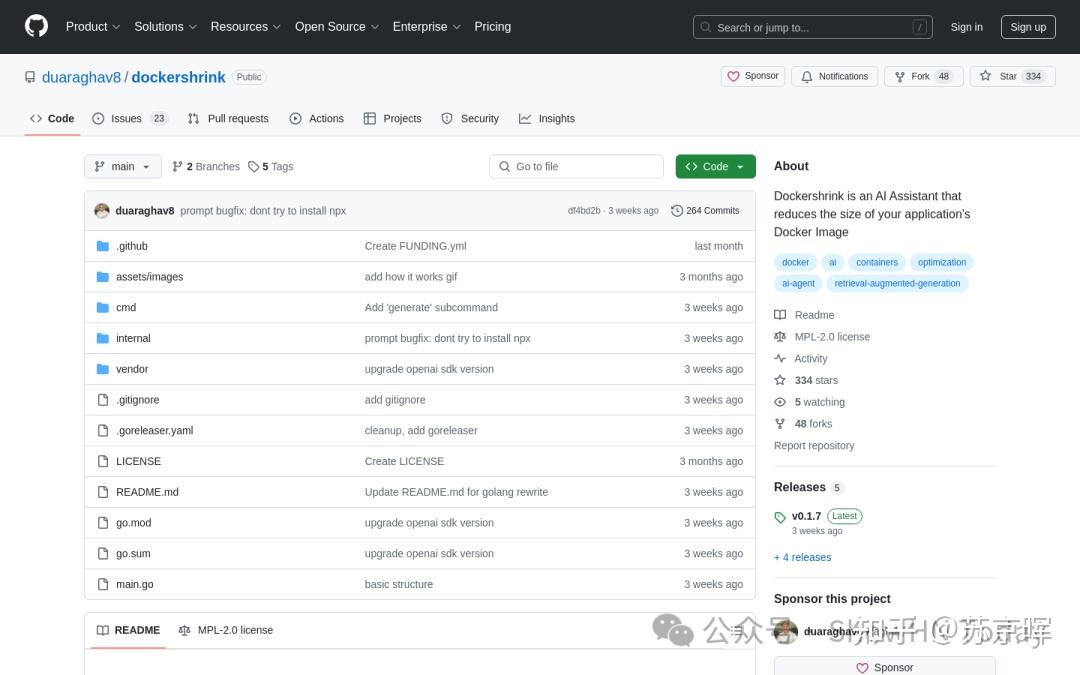Open the Issues tab bug icon

tap(97, 118)
